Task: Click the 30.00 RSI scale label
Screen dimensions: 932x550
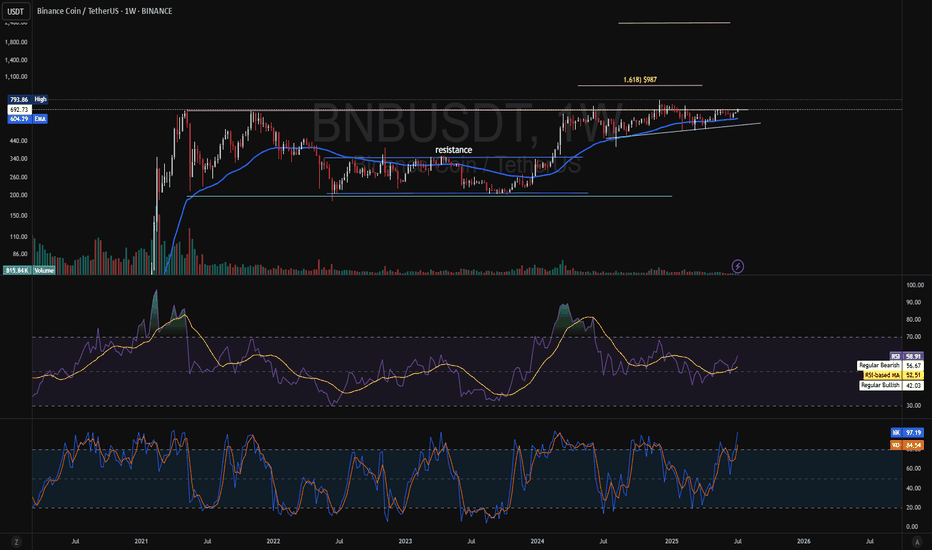Action: click(x=914, y=406)
